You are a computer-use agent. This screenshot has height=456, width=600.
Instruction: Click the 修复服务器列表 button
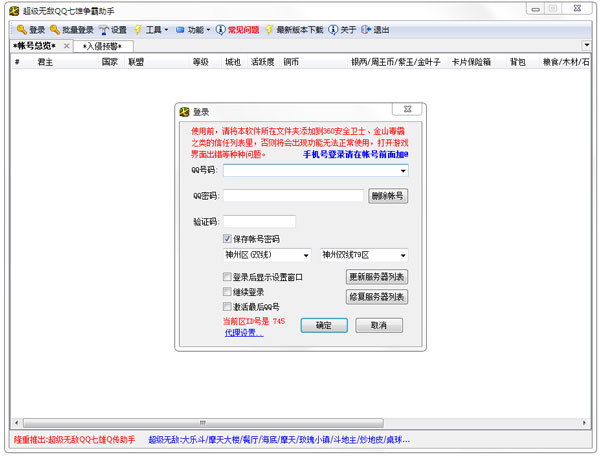click(x=377, y=297)
